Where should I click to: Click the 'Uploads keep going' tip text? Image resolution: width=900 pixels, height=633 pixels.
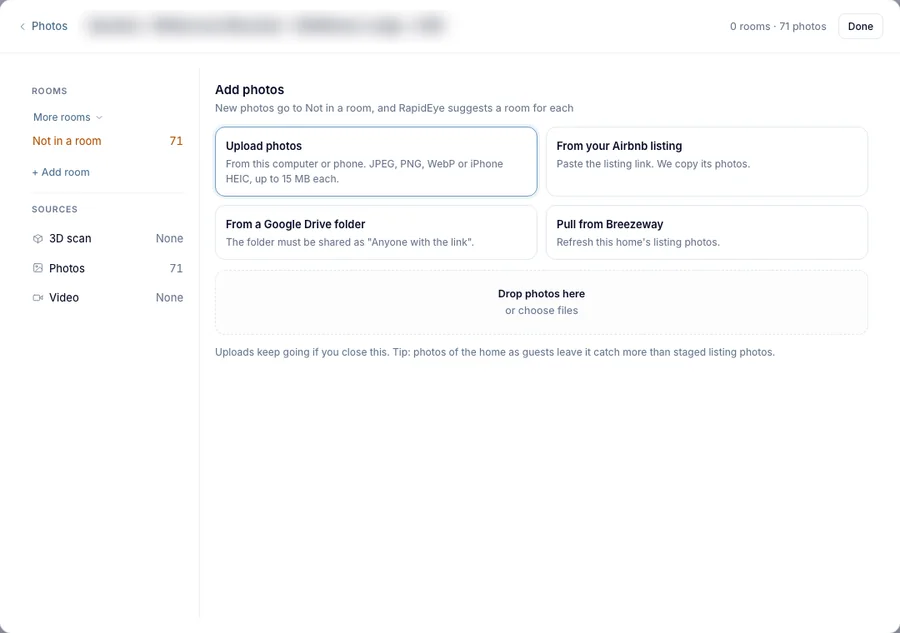495,352
